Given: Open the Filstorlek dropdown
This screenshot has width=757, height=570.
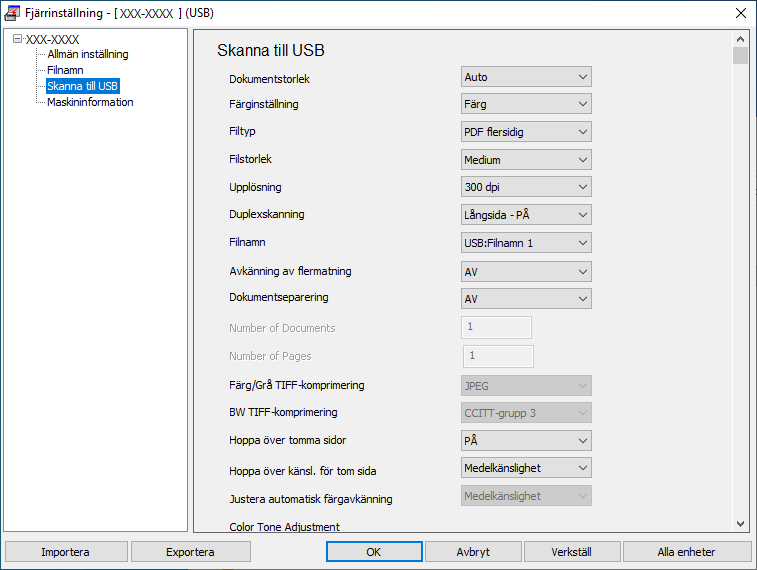Looking at the screenshot, I should [526, 160].
